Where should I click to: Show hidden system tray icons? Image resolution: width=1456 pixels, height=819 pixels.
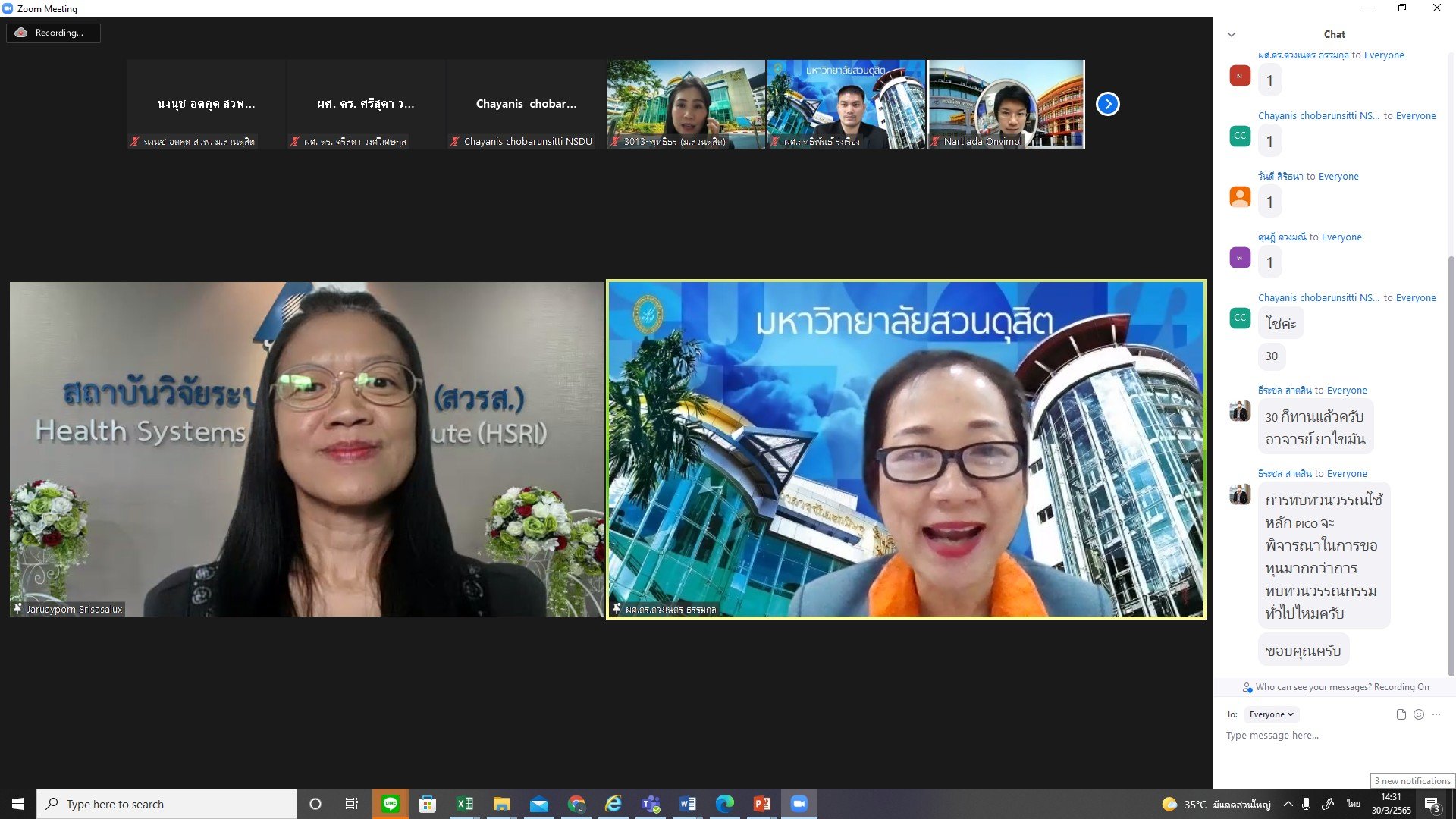click(1288, 804)
